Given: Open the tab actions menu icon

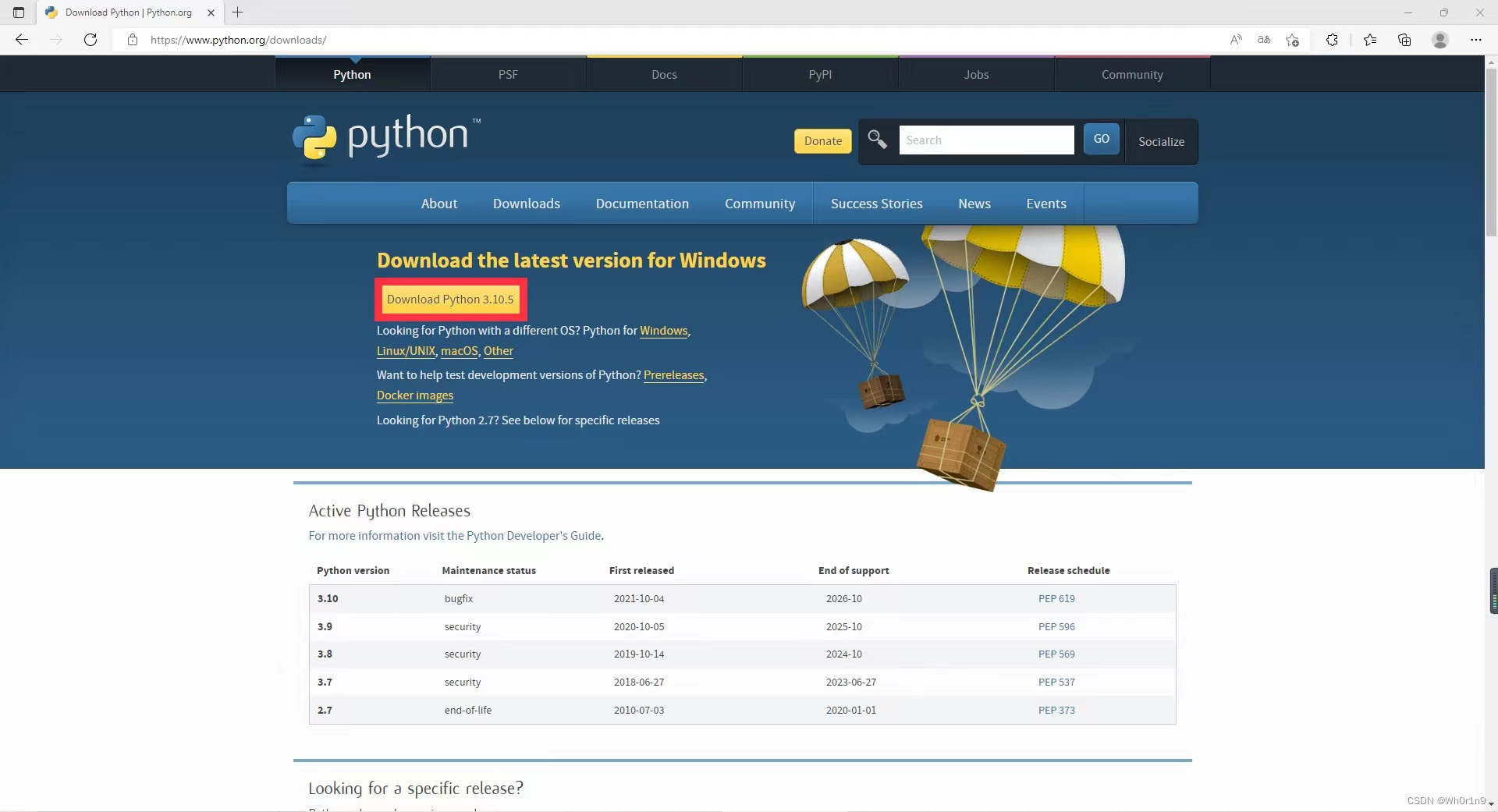Looking at the screenshot, I should tap(19, 12).
